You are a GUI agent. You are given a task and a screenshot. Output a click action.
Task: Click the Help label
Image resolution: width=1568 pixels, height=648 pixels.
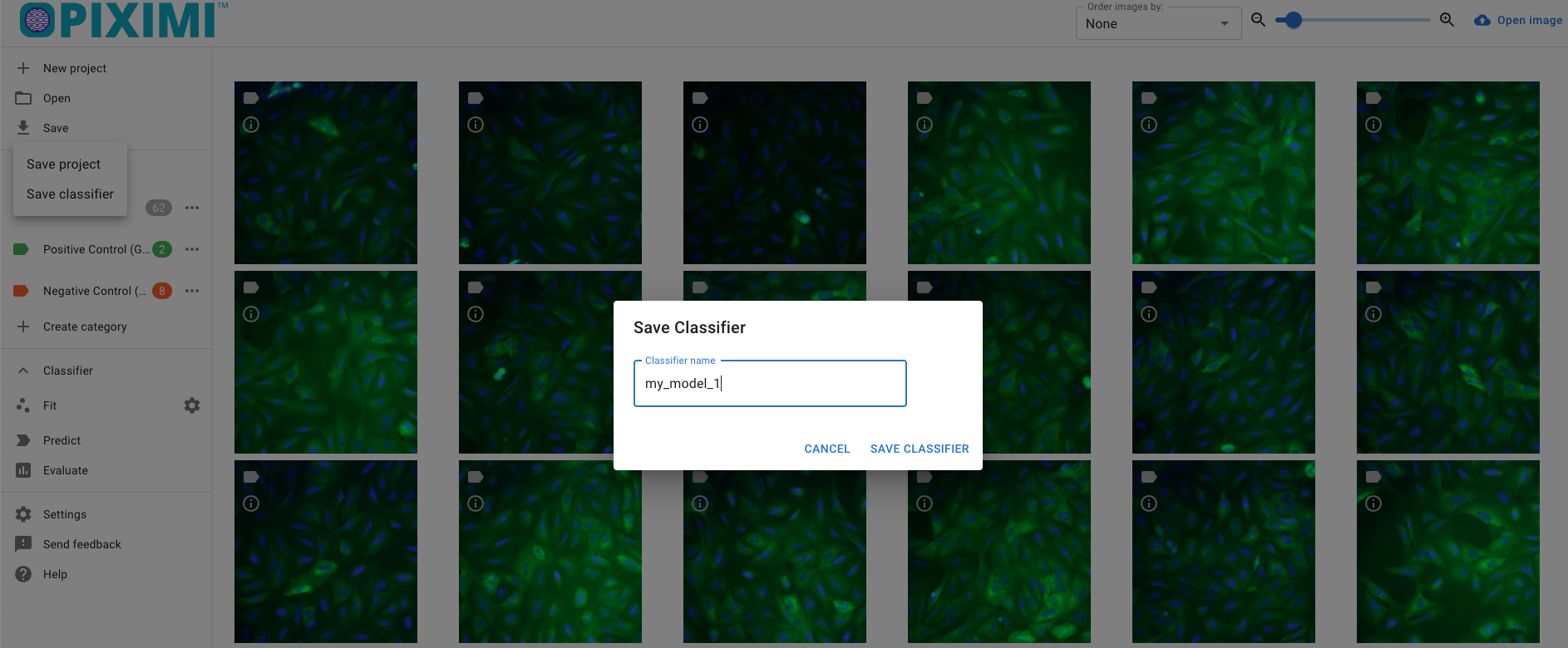coord(55,574)
